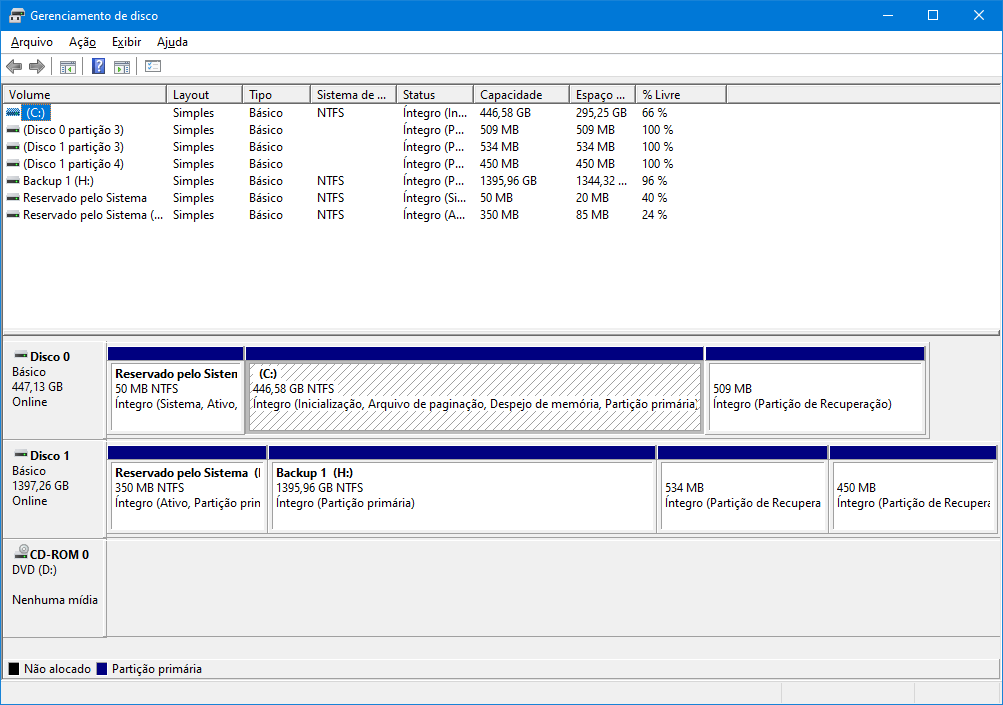Click the blue Partição primária legend swatch
The width and height of the screenshot is (1003, 705).
coord(102,669)
